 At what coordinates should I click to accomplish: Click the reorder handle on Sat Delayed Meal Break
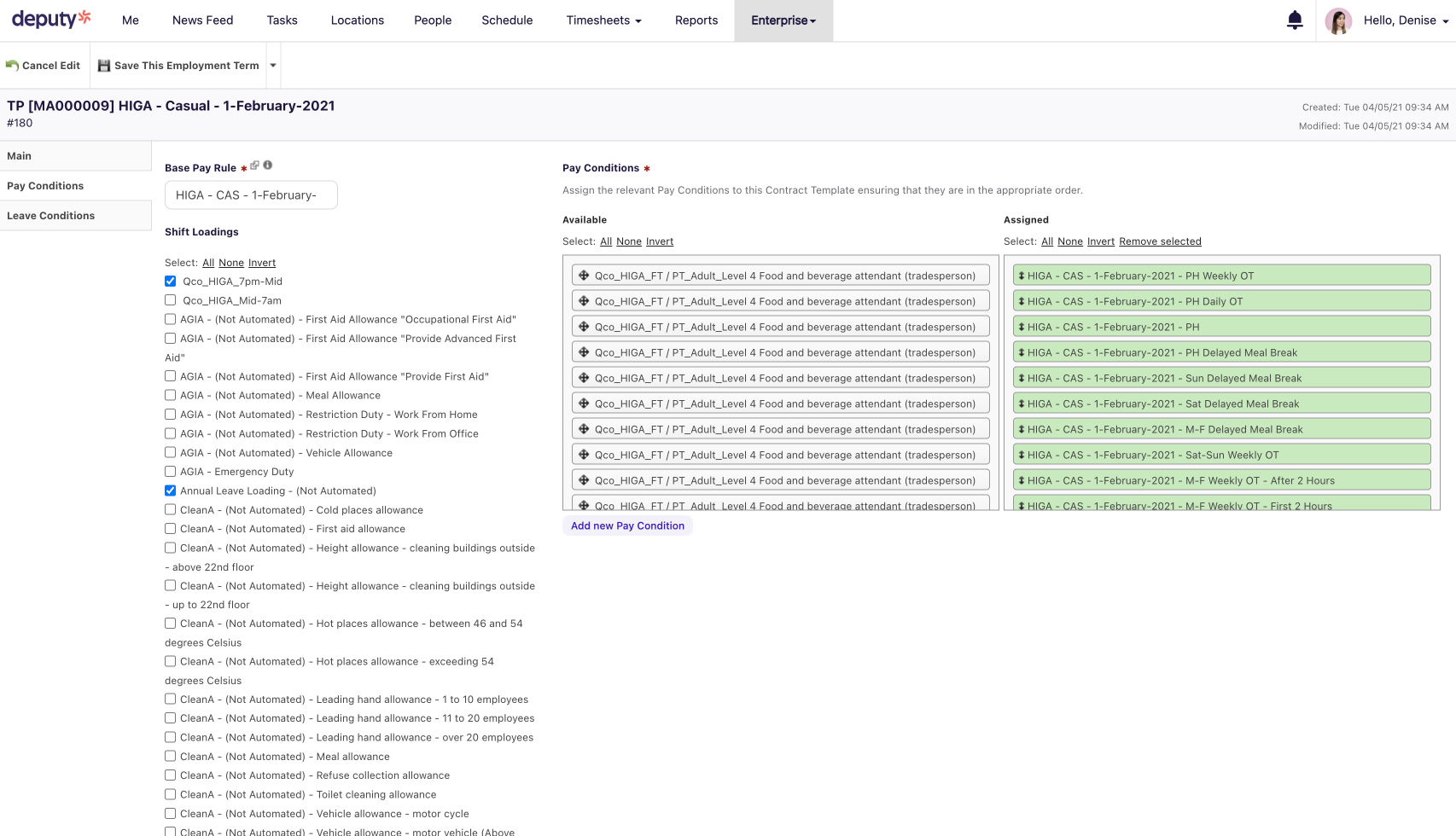pos(1021,403)
